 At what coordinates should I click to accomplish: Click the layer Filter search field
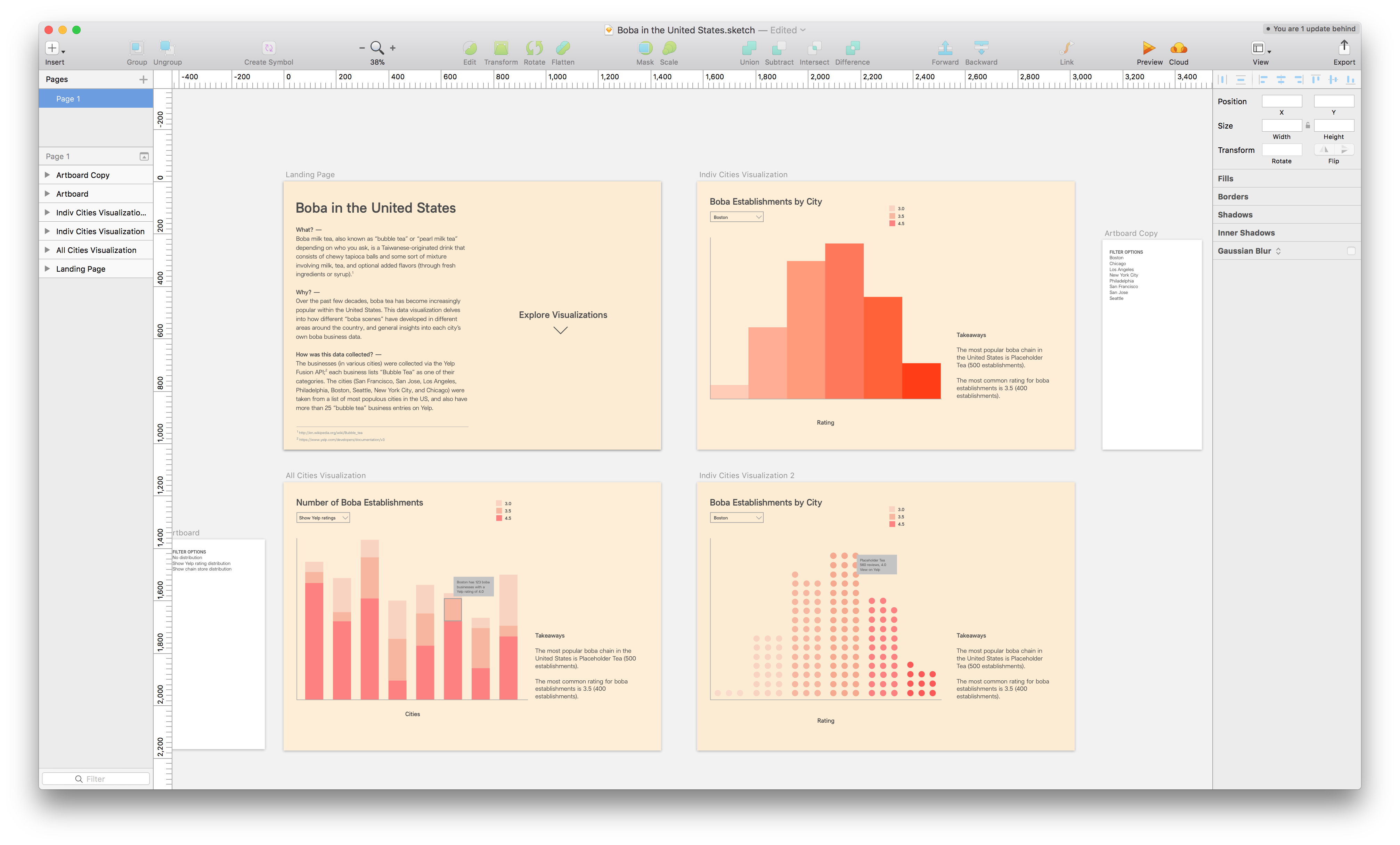tap(96, 779)
